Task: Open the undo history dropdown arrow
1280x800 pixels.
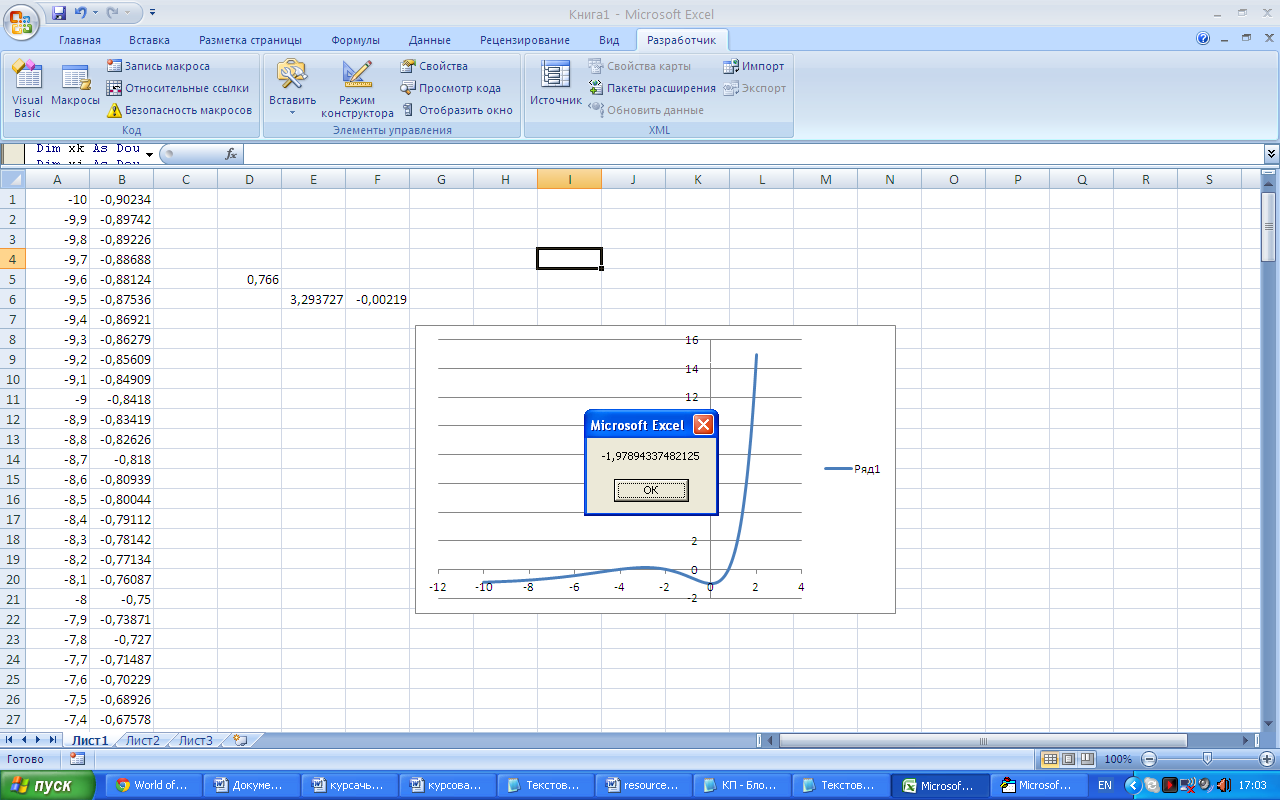Action: point(94,13)
